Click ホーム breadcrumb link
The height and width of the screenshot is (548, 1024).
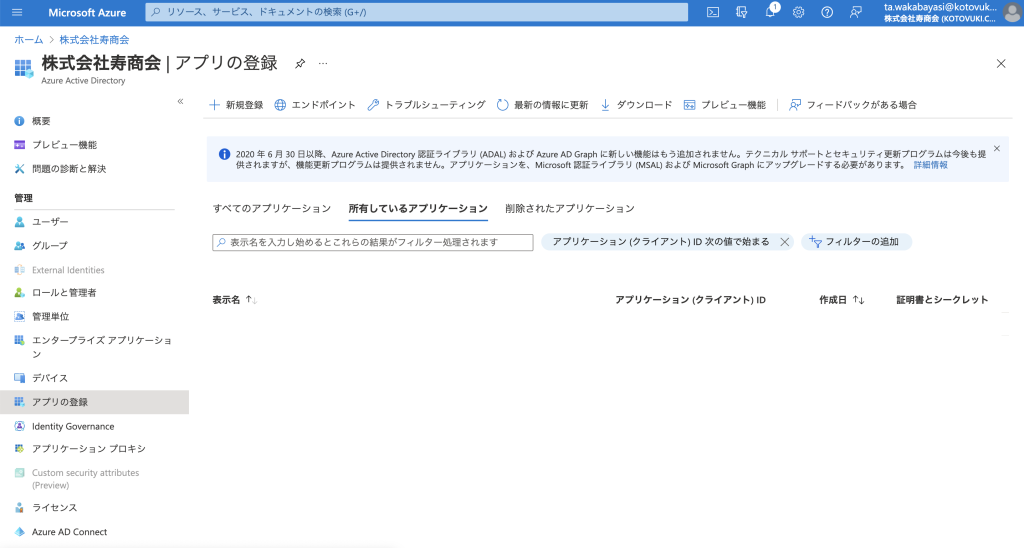coord(29,40)
